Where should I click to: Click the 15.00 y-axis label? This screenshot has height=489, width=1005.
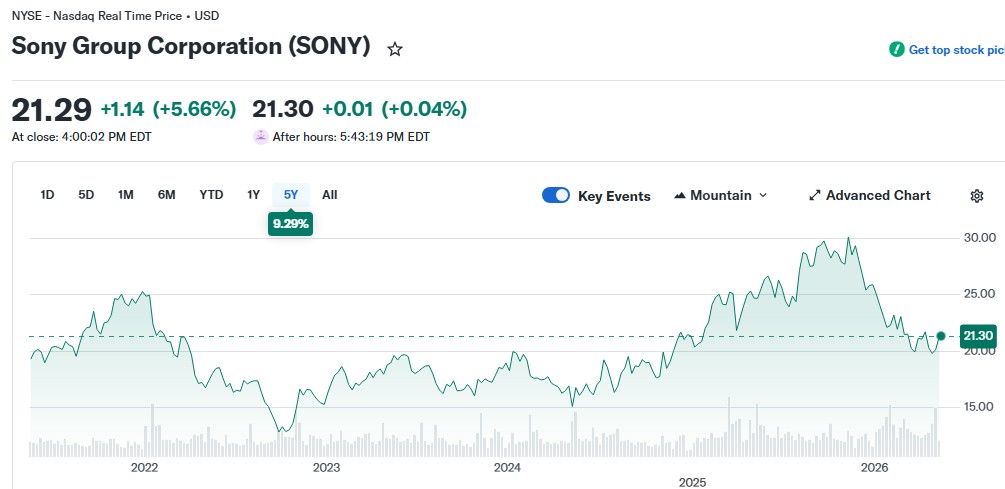[x=979, y=407]
